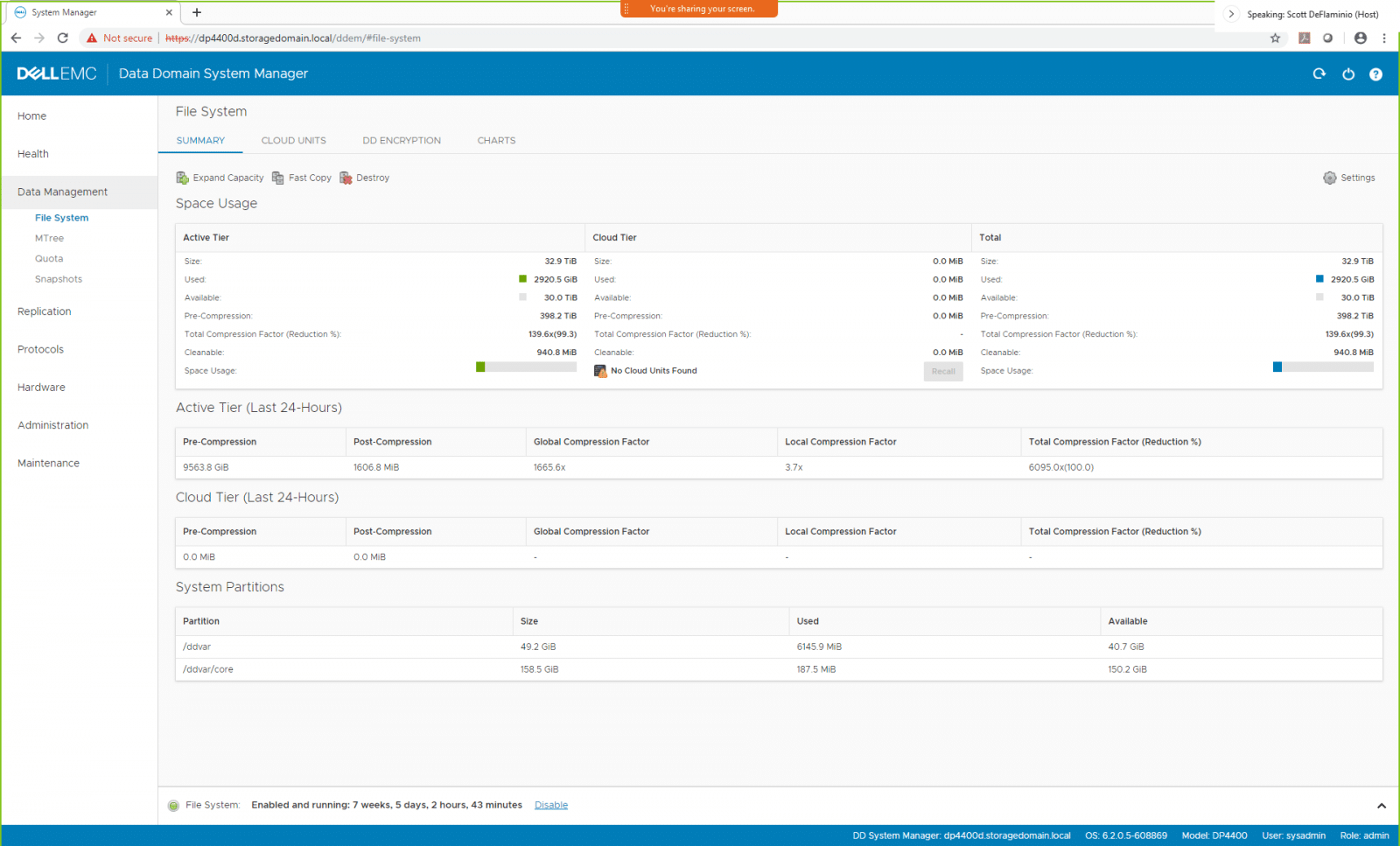
Task: Click the browser back arrow
Action: pyautogui.click(x=16, y=38)
